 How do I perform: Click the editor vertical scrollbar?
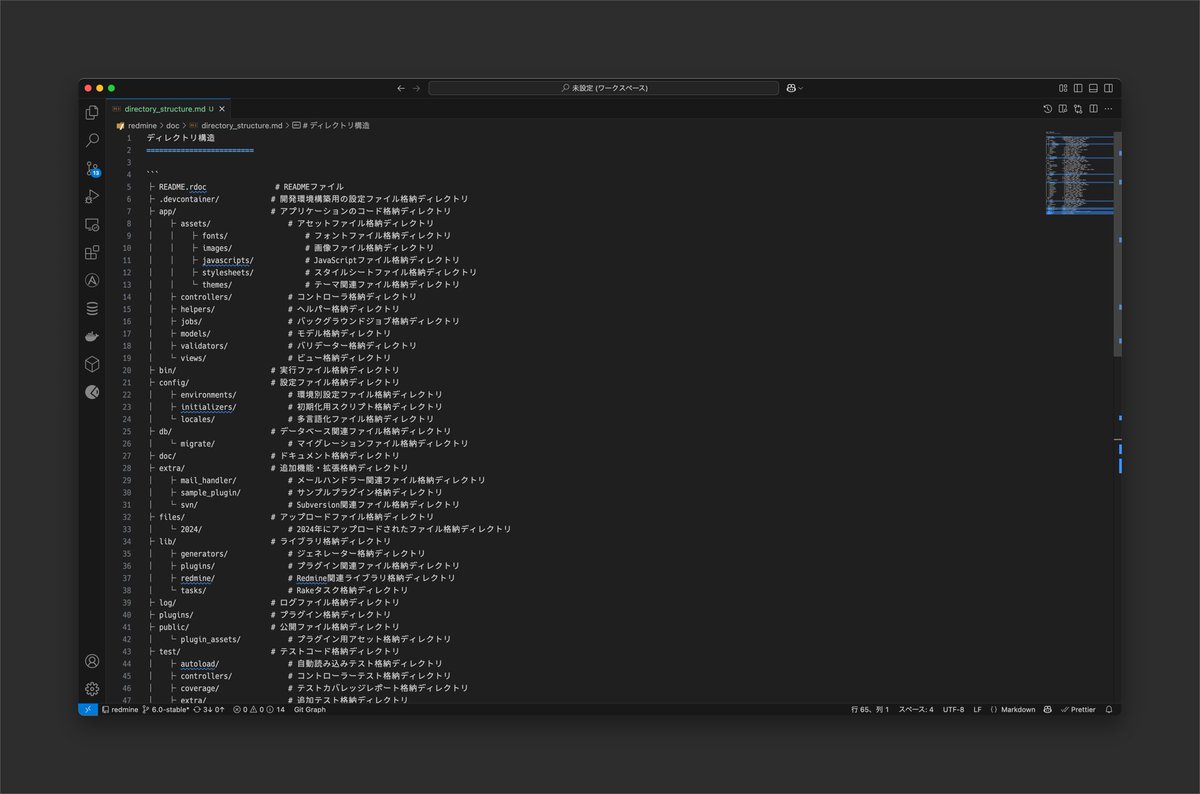(1118, 243)
